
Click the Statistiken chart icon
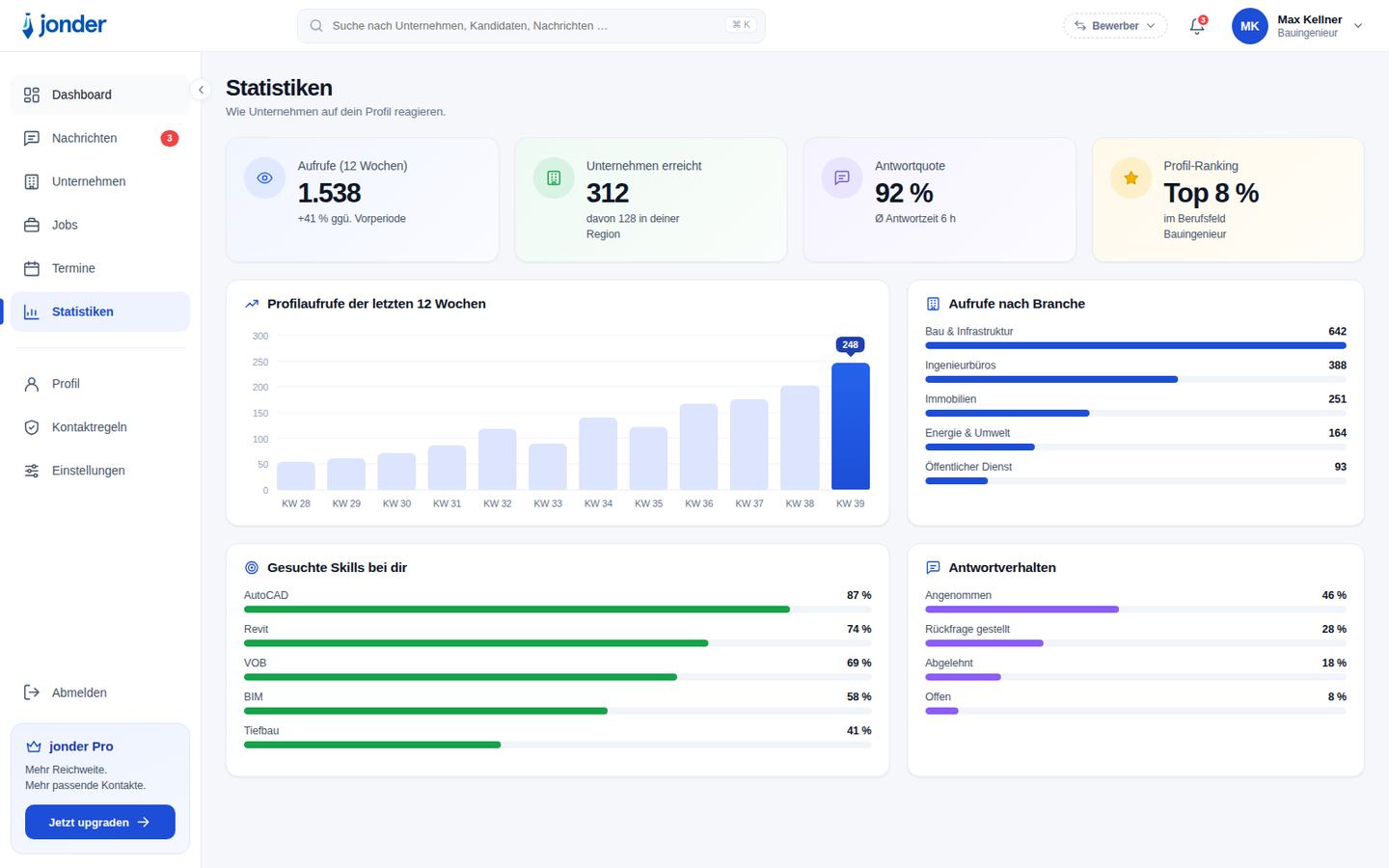32,312
